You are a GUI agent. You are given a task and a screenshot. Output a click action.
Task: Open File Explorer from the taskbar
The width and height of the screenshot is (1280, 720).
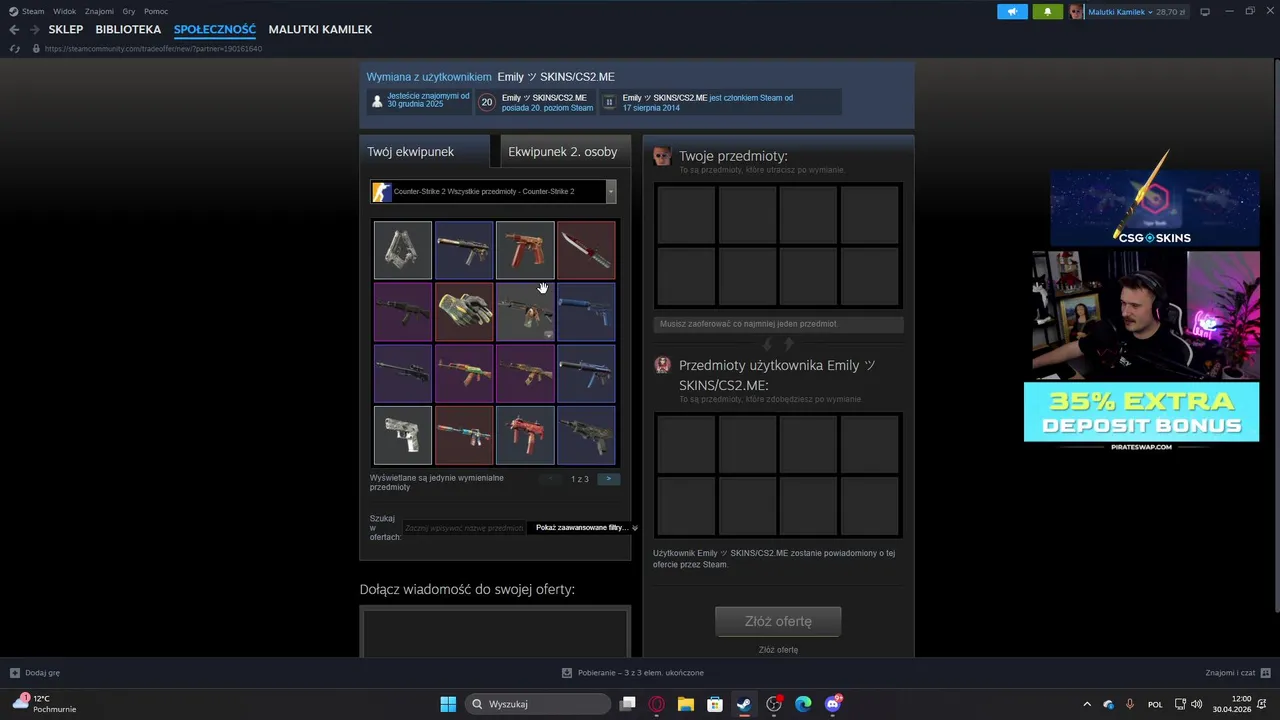(686, 704)
